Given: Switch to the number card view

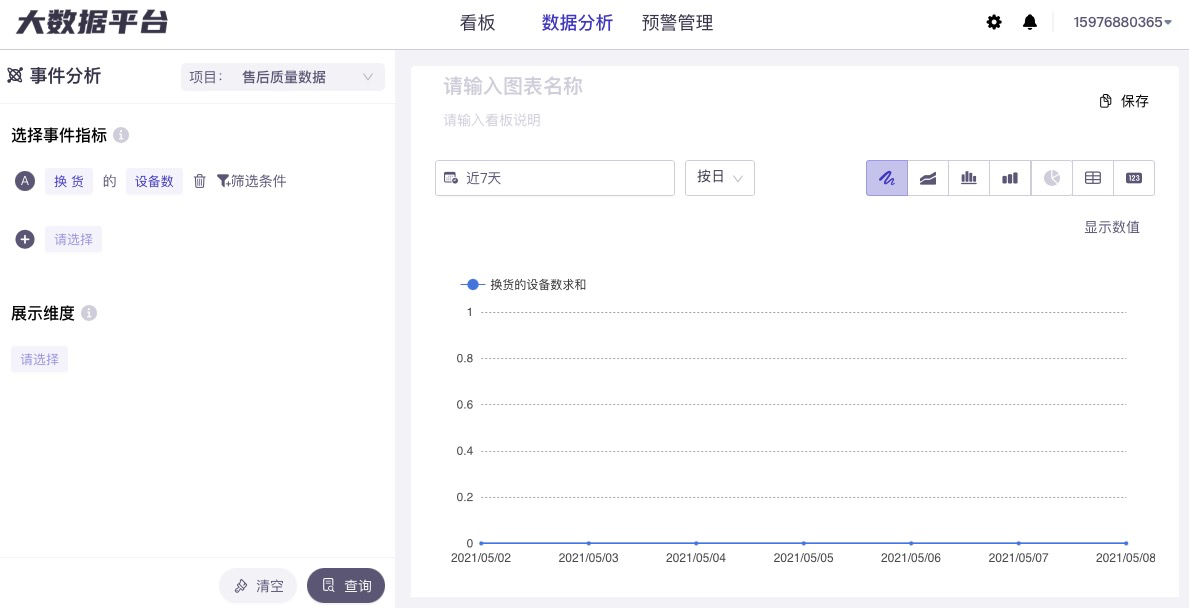Looking at the screenshot, I should click(x=1134, y=178).
